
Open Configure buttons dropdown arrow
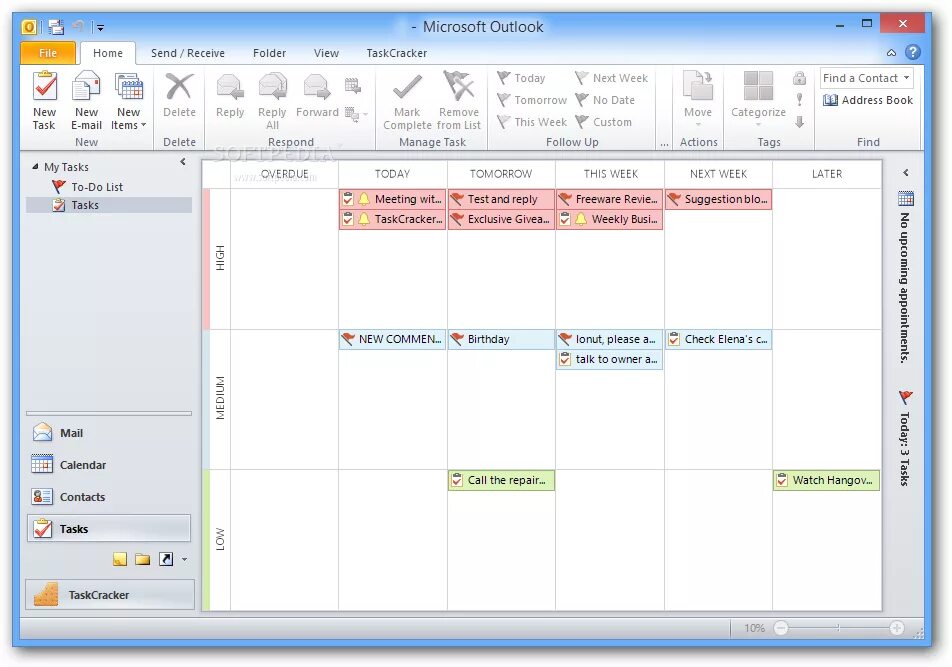[x=185, y=560]
